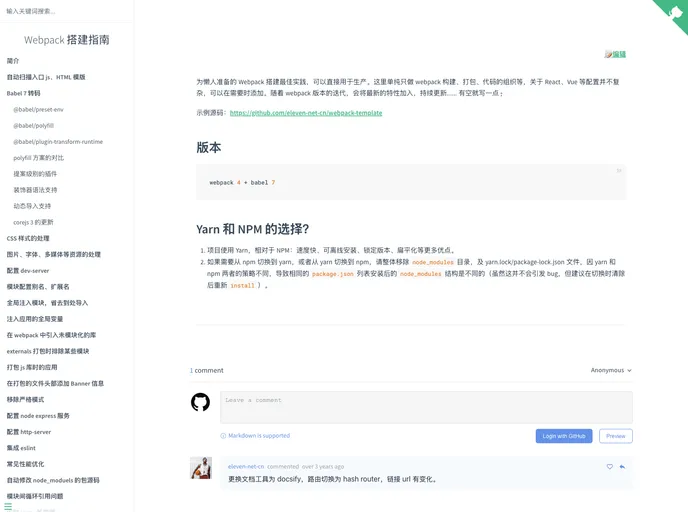Open corejs 3 的更新 sidebar entry

pyautogui.click(x=33, y=222)
